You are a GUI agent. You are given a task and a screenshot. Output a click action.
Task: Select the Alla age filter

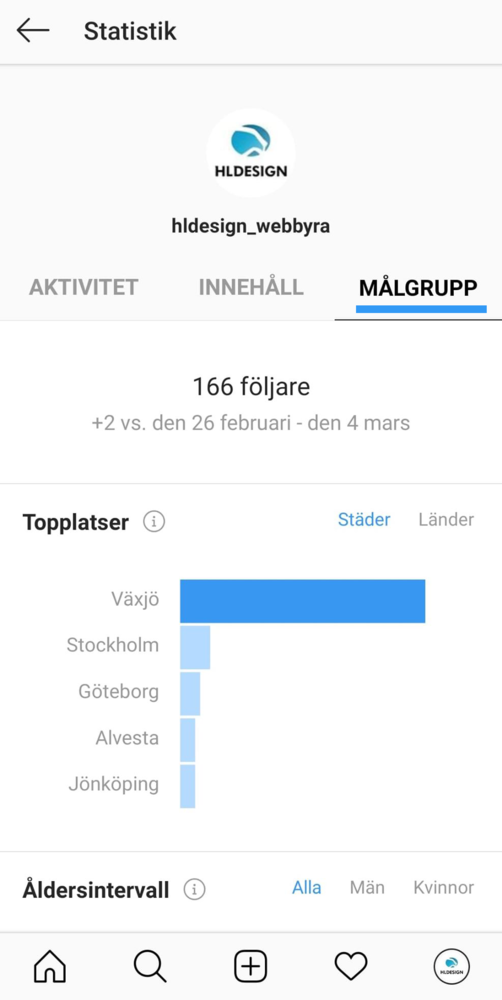point(307,887)
